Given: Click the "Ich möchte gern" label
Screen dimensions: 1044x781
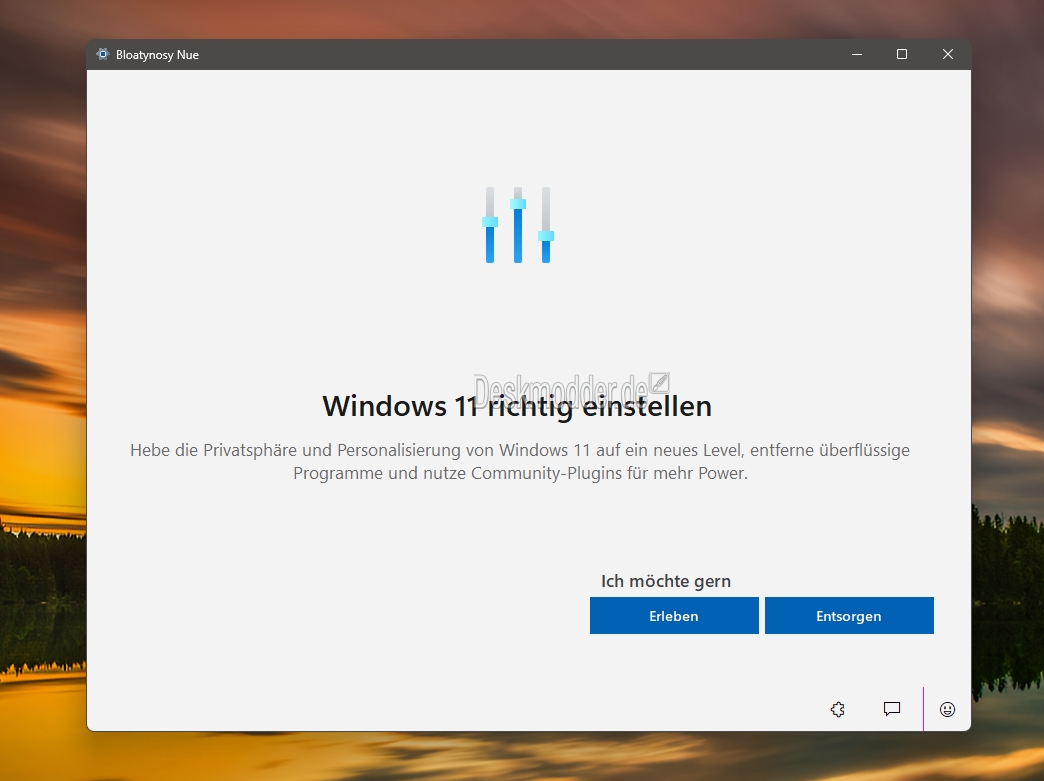Looking at the screenshot, I should pos(666,581).
